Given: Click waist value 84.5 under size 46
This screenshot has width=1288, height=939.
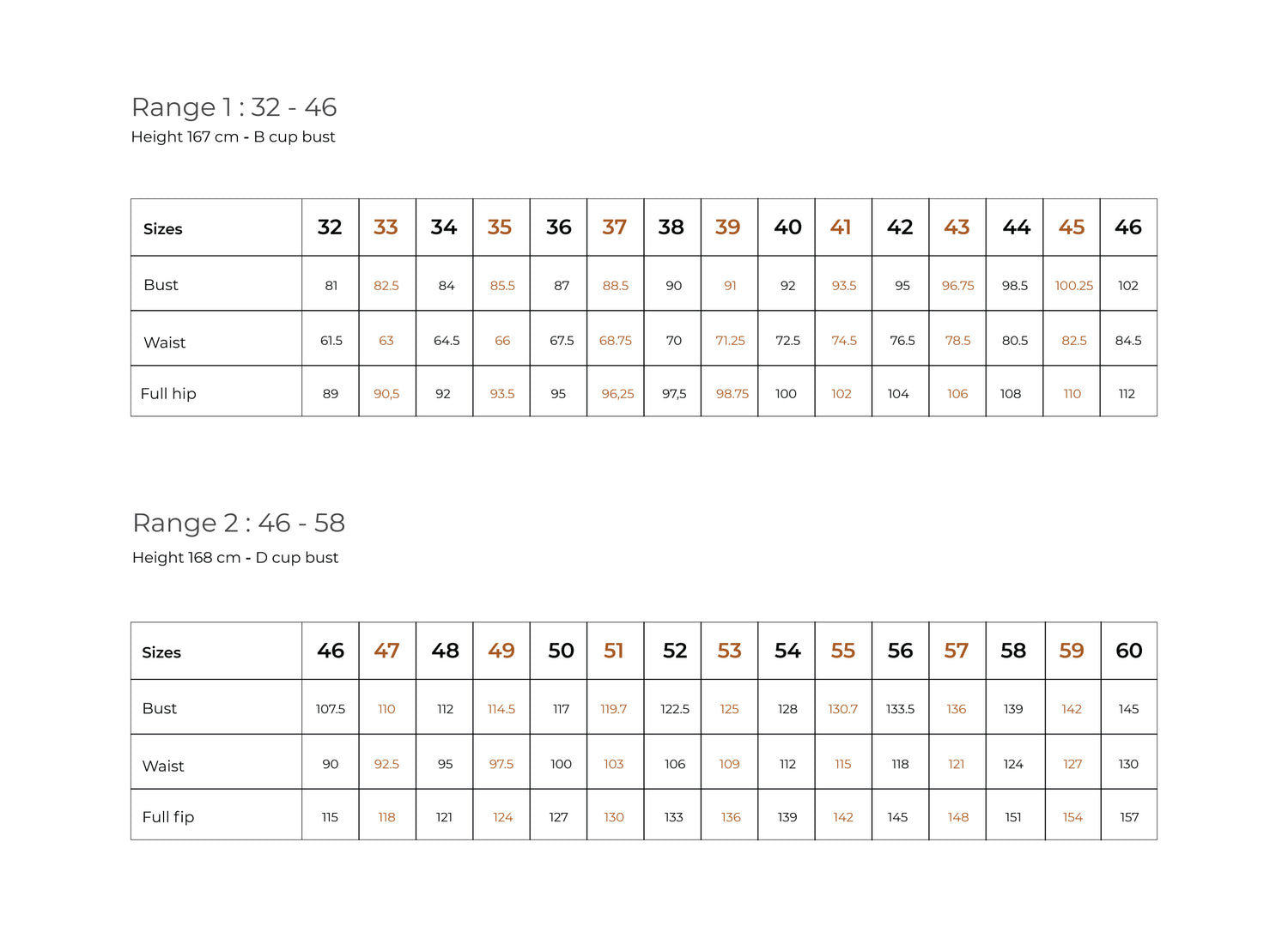Looking at the screenshot, I should 1128,341.
